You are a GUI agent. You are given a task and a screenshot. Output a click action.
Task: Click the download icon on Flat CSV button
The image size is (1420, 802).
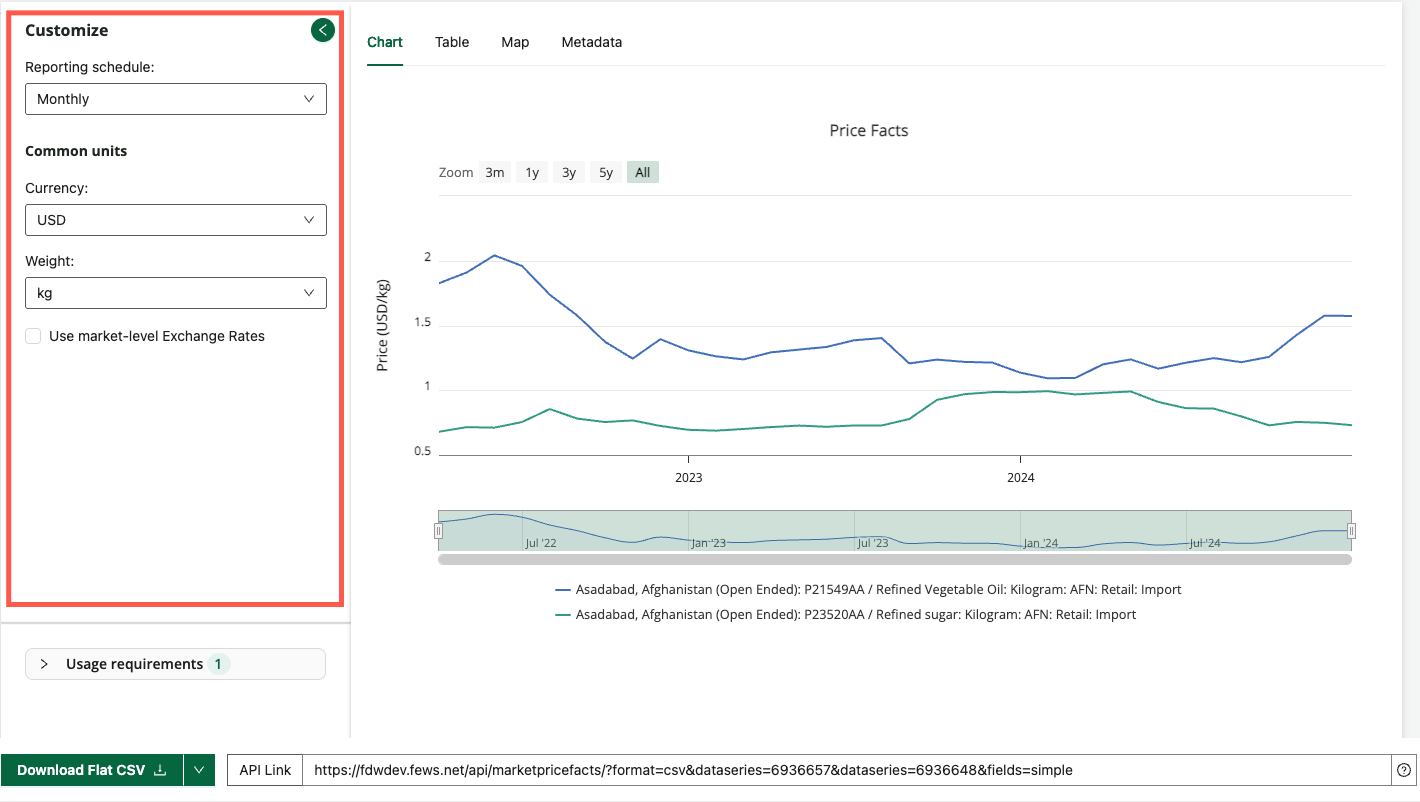(x=160, y=770)
